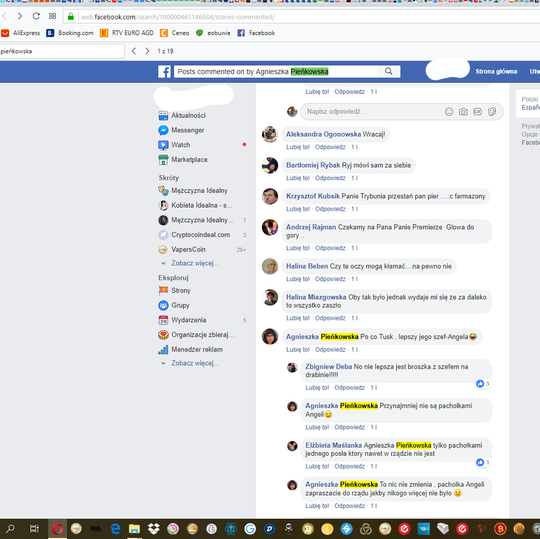Go to the next find-in-page match

[x=147, y=51]
